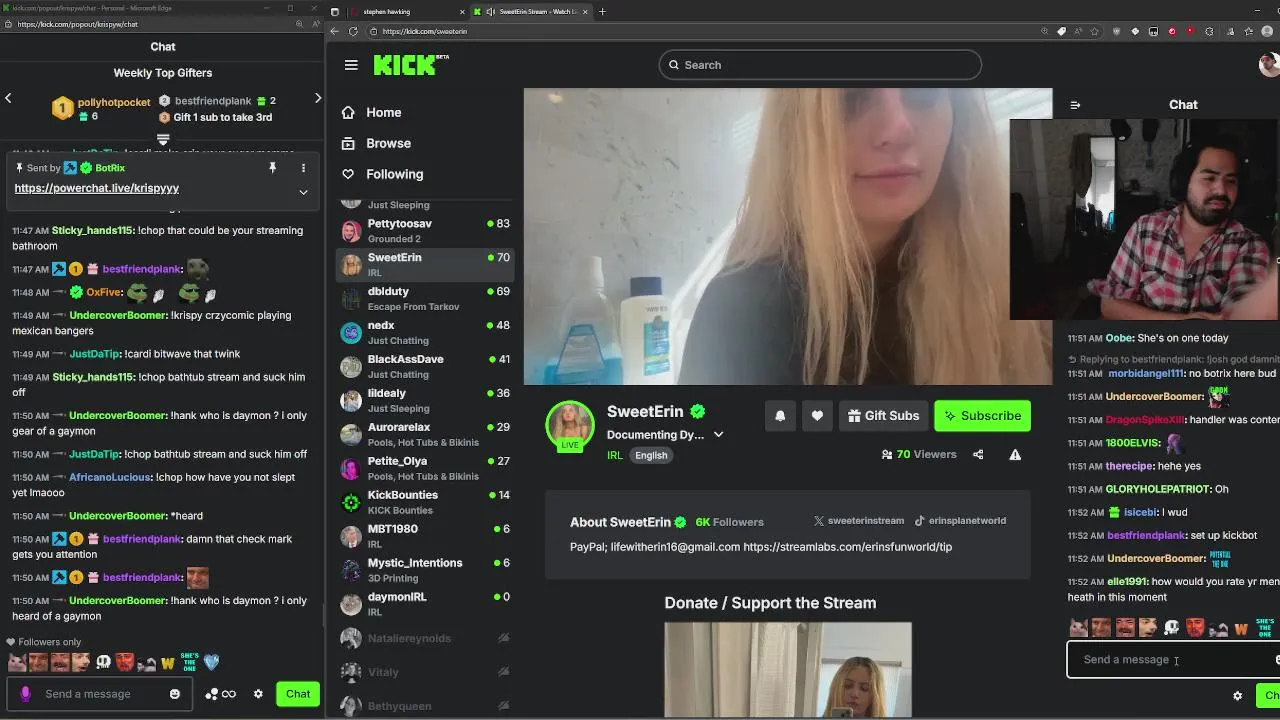This screenshot has width=1280, height=720.
Task: Select daymonIRL channel in sidebar
Action: [425, 604]
